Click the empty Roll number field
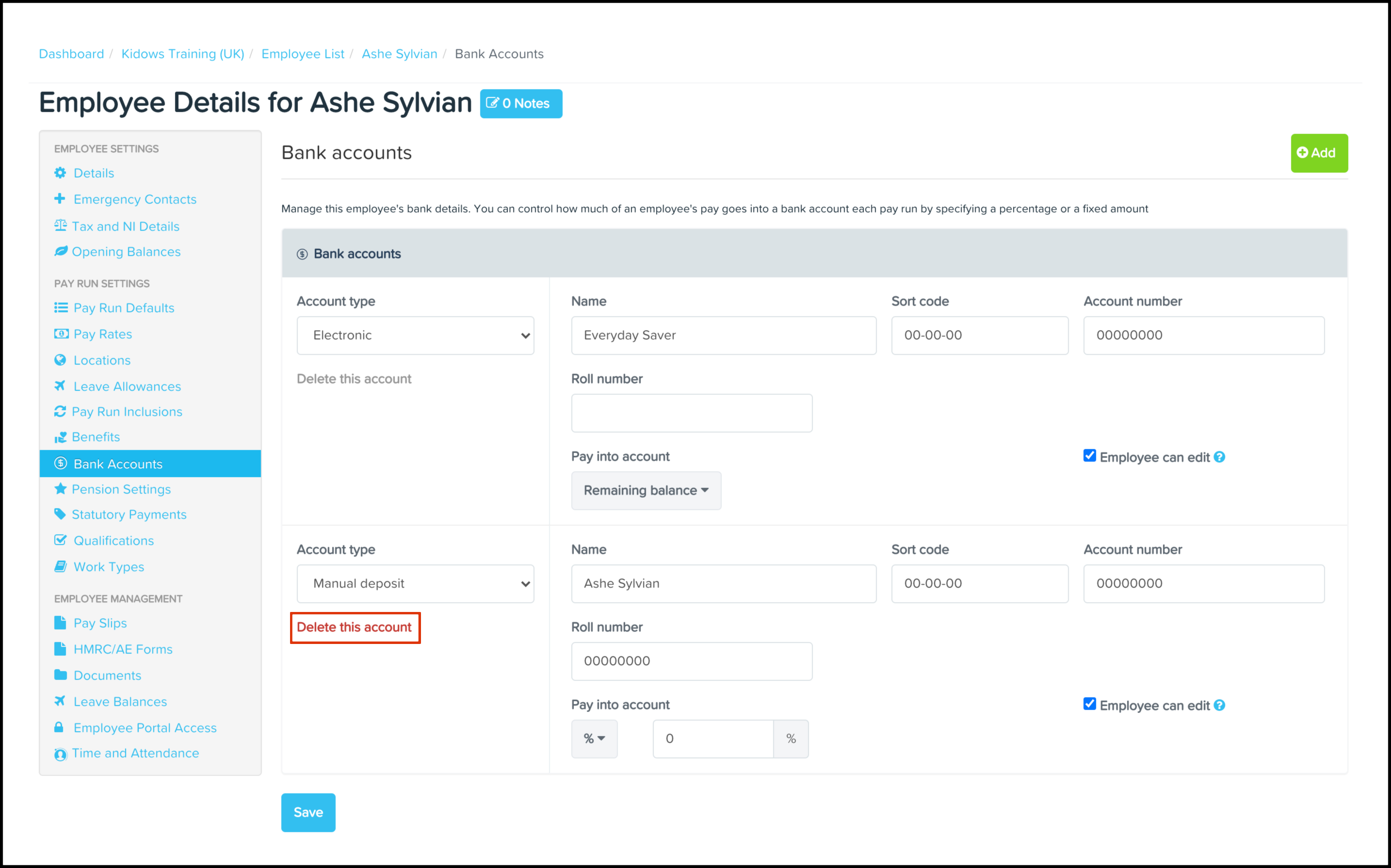Screen dimensions: 1391x868 tap(691, 413)
